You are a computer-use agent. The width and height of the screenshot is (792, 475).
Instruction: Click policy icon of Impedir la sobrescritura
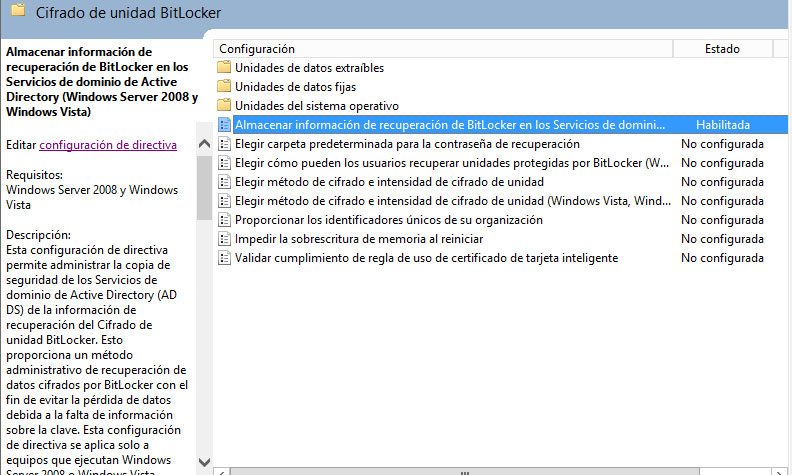tap(224, 239)
